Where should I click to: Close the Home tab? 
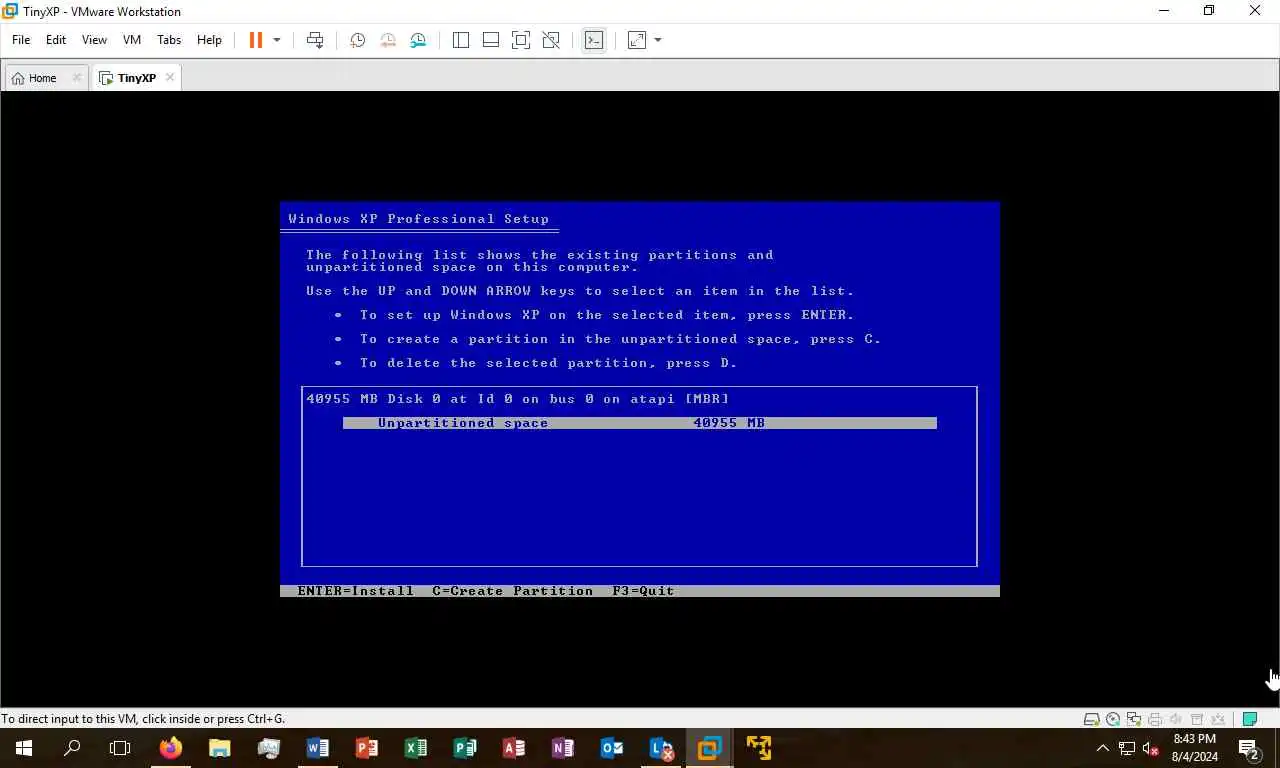click(77, 78)
